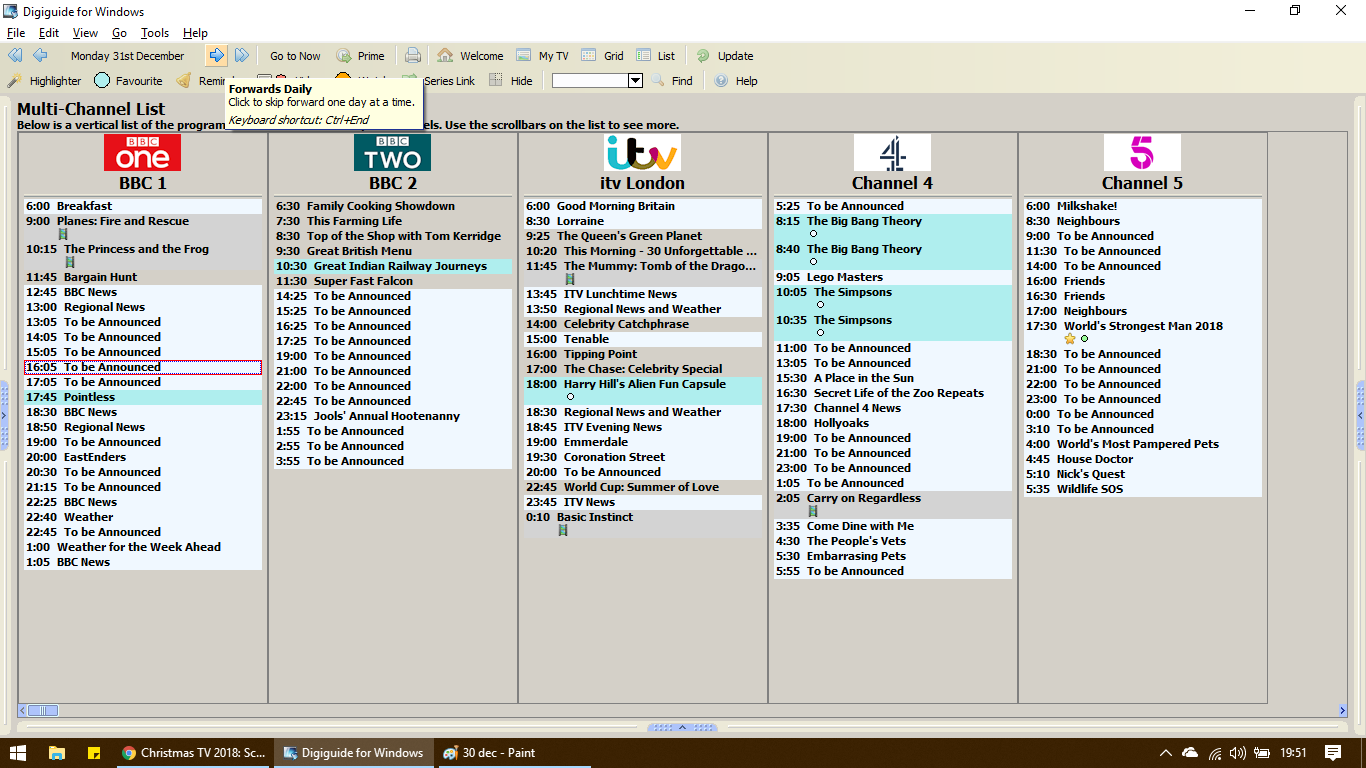The image size is (1366, 768).
Task: Click film icon under Planes: Fire and Rescue
Action: pyautogui.click(x=63, y=234)
